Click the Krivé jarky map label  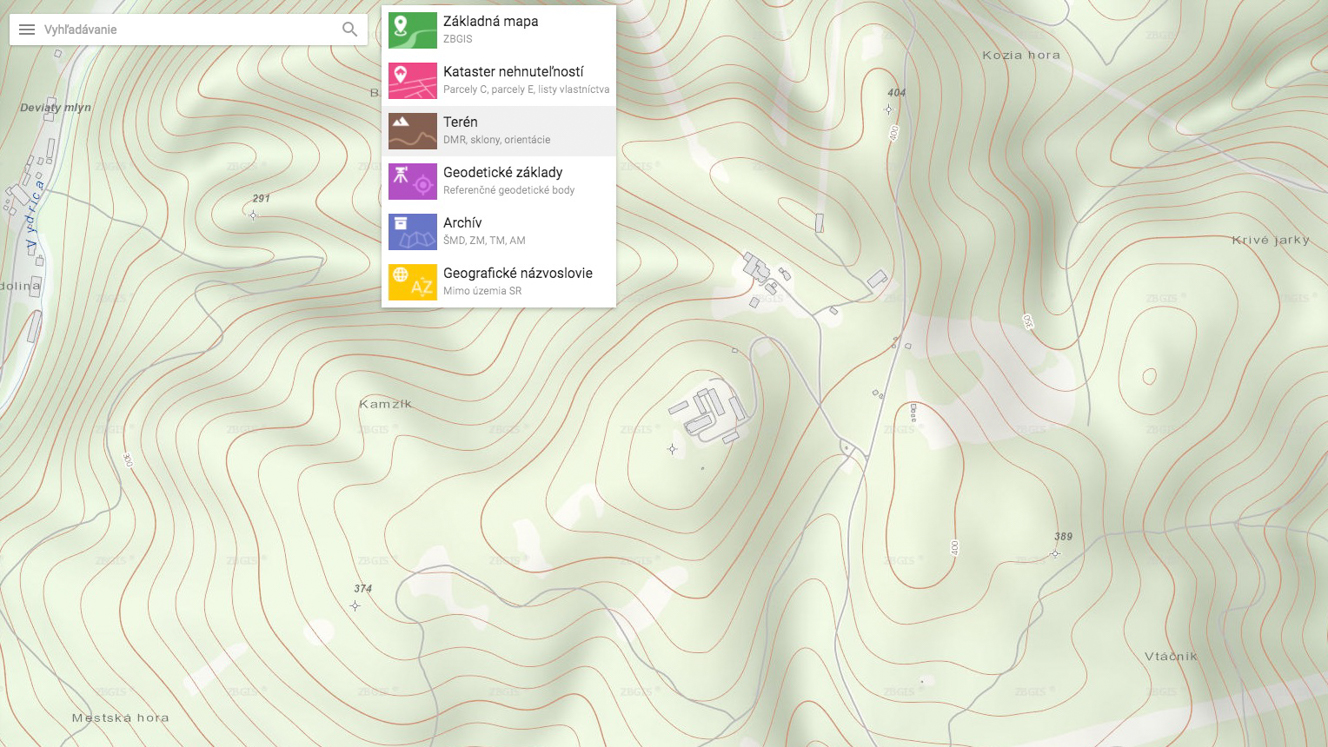(1271, 240)
